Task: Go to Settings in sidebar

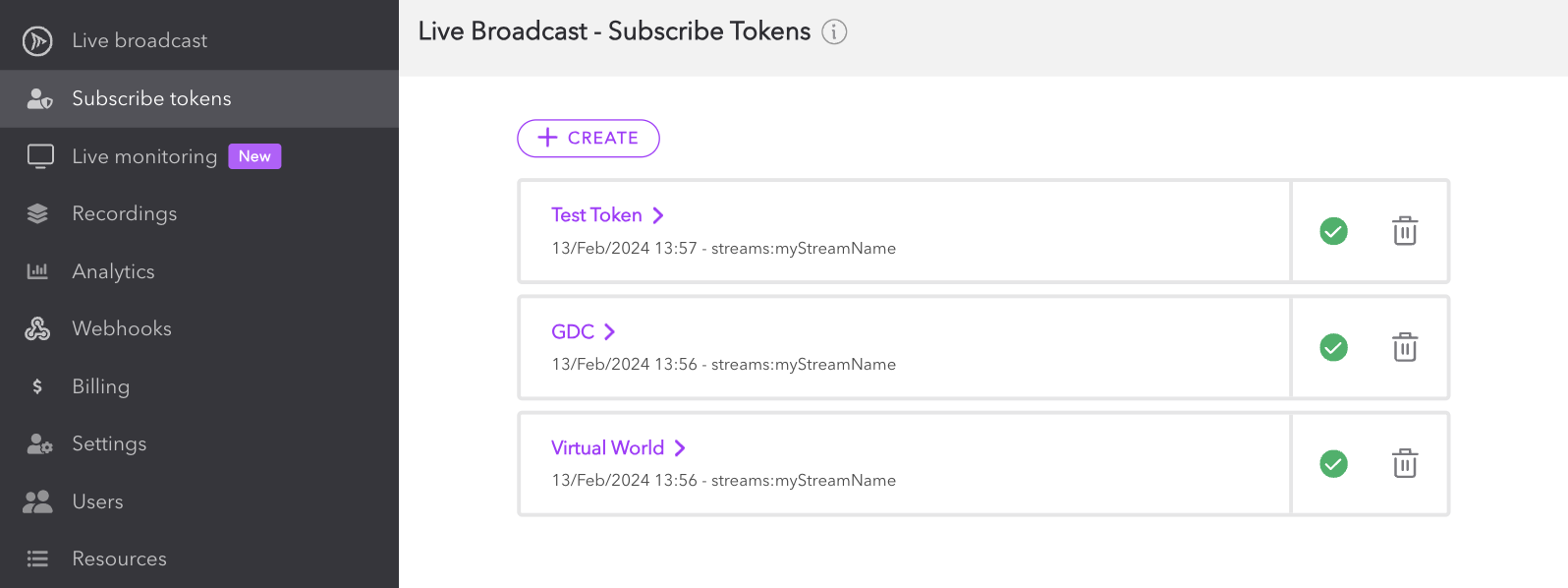Action: point(109,443)
